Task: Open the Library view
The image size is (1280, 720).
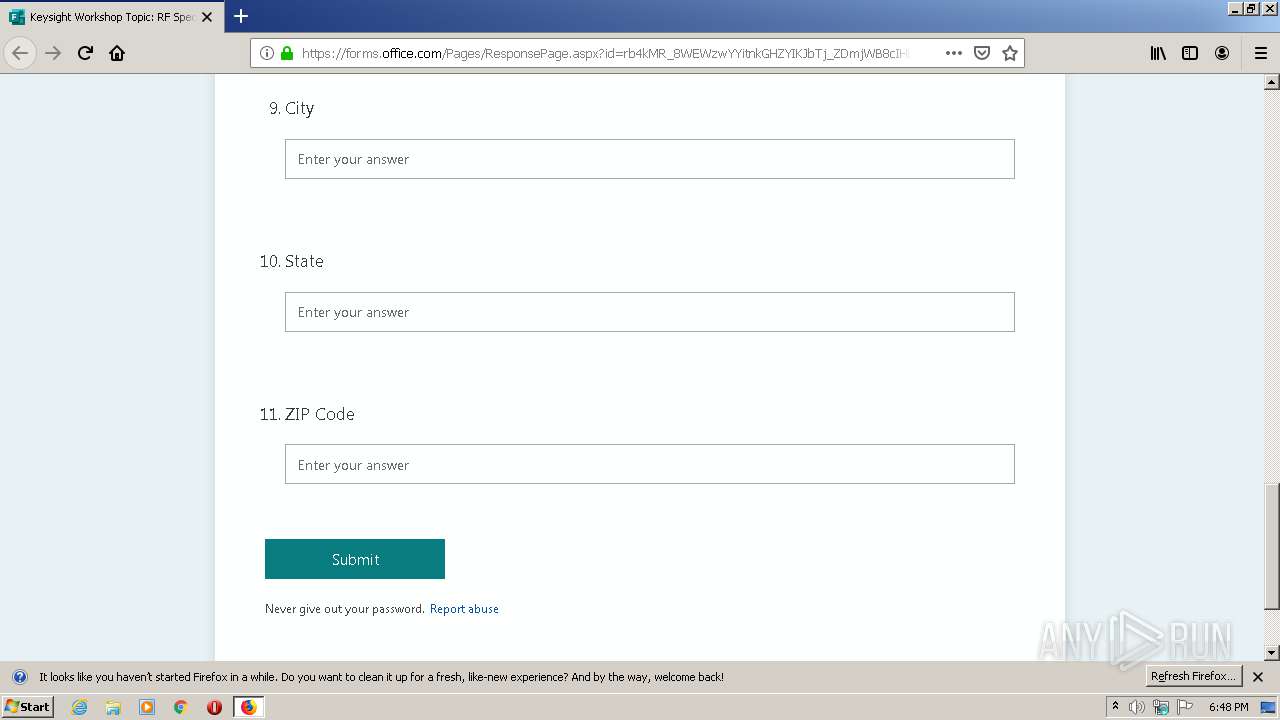Action: tap(1158, 53)
